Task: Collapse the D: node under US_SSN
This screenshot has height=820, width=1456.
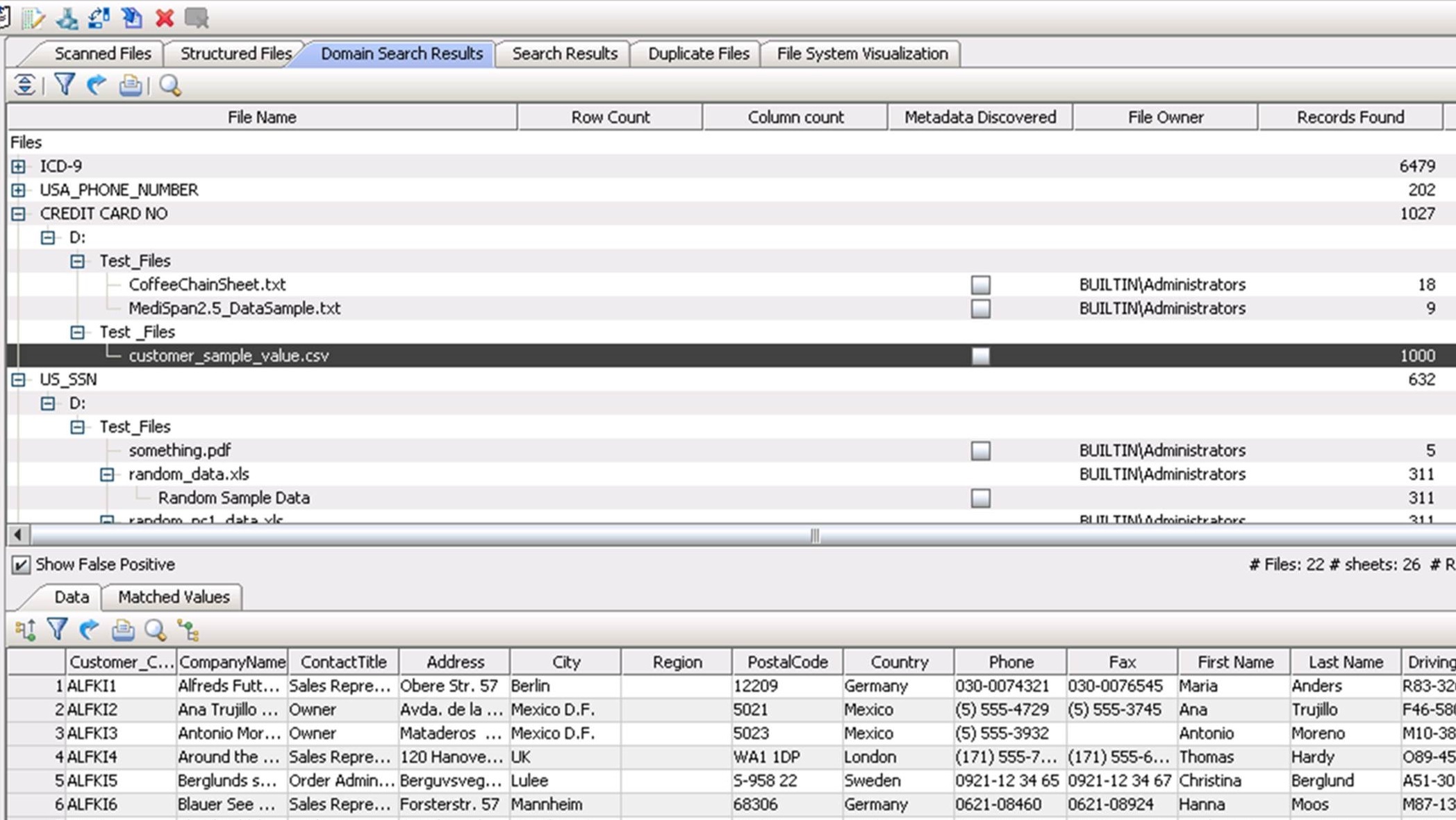Action: pyautogui.click(x=48, y=403)
